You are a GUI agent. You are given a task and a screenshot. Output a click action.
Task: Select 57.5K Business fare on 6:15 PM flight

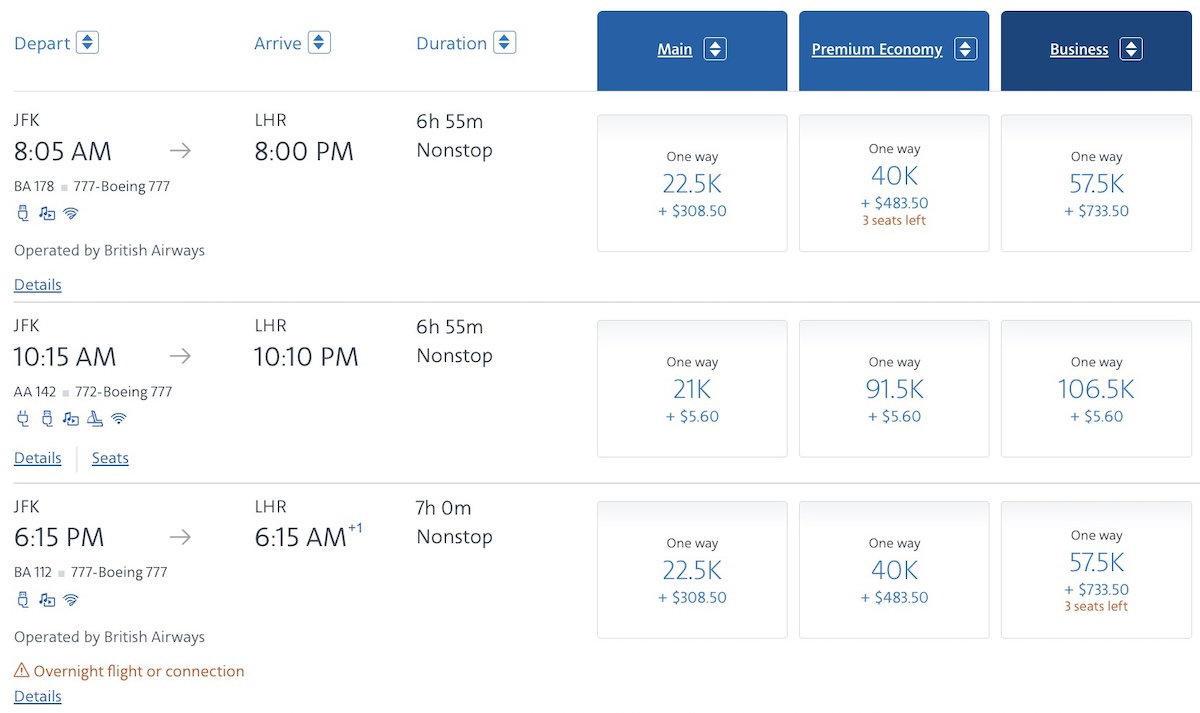(1096, 570)
